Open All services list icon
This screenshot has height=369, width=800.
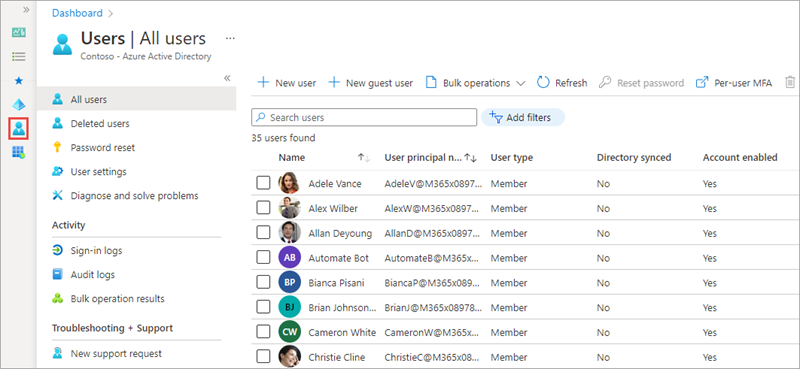point(19,56)
